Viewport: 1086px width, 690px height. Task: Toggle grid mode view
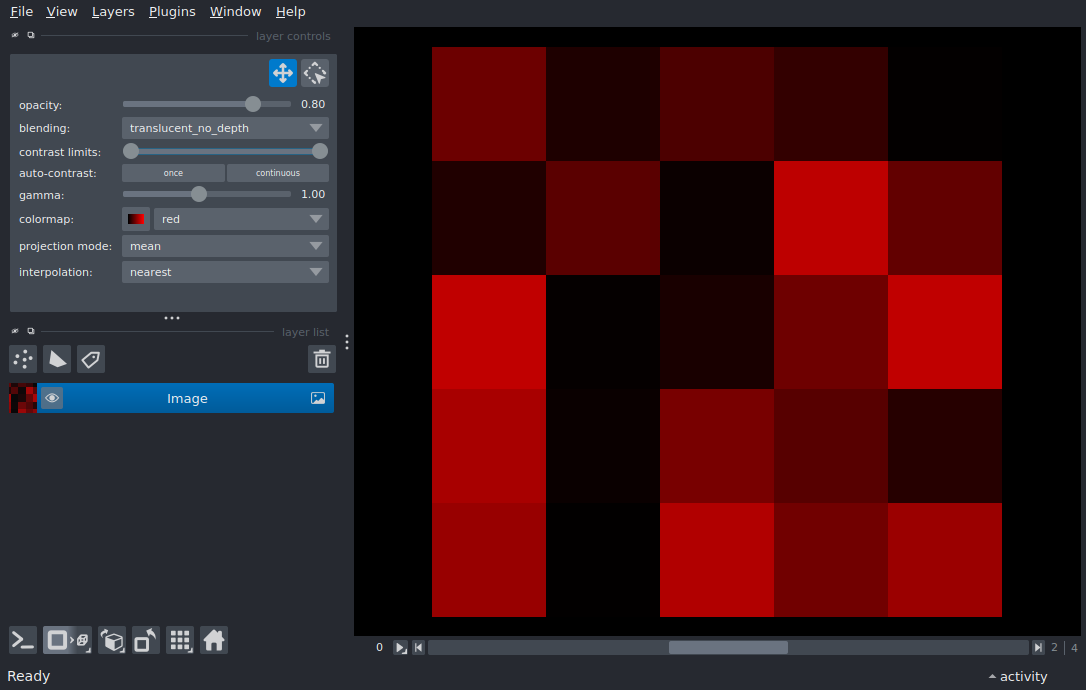click(x=180, y=640)
